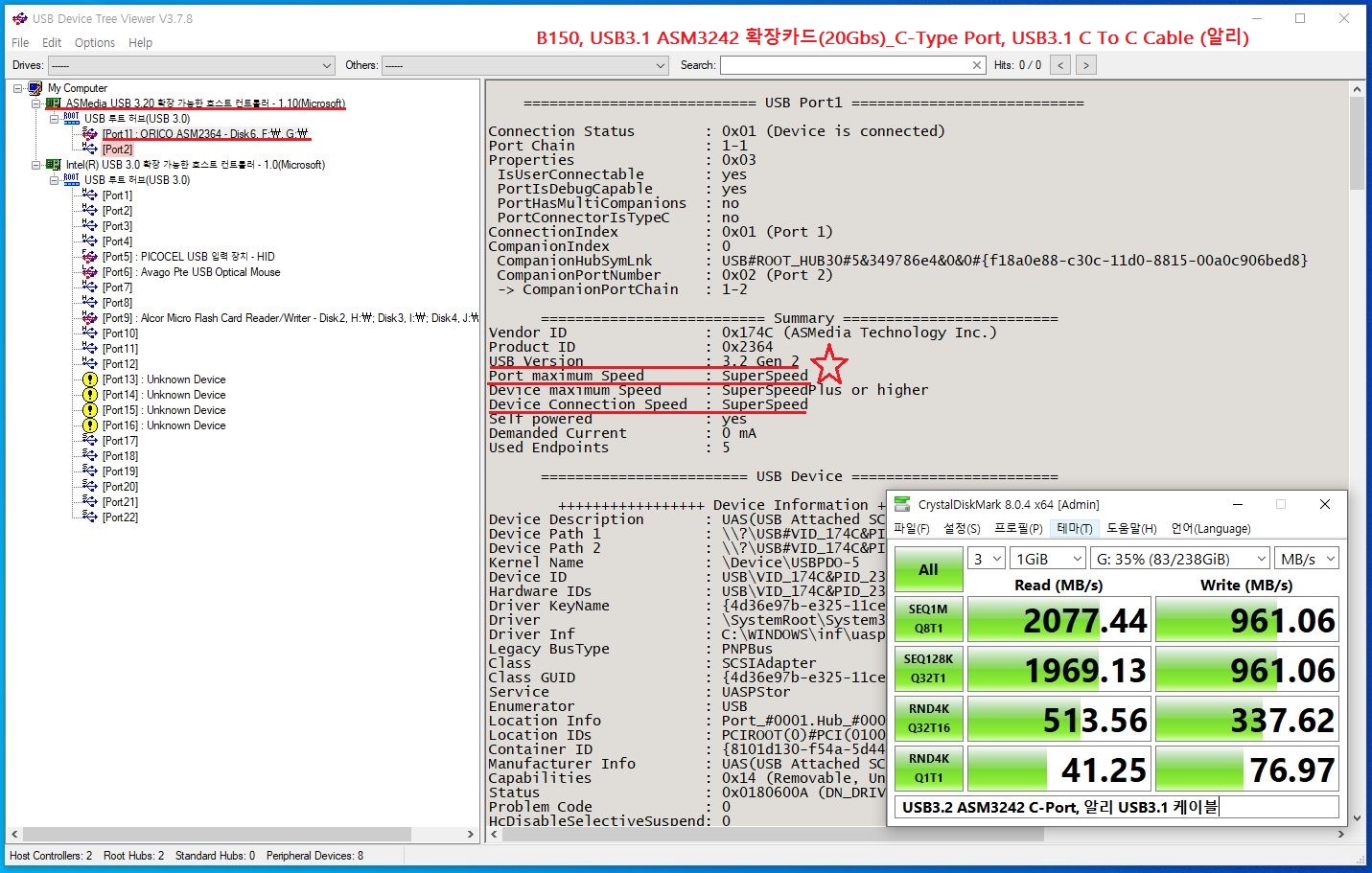Open CrystalDiskMark 언어(Language) menu

tap(1210, 529)
